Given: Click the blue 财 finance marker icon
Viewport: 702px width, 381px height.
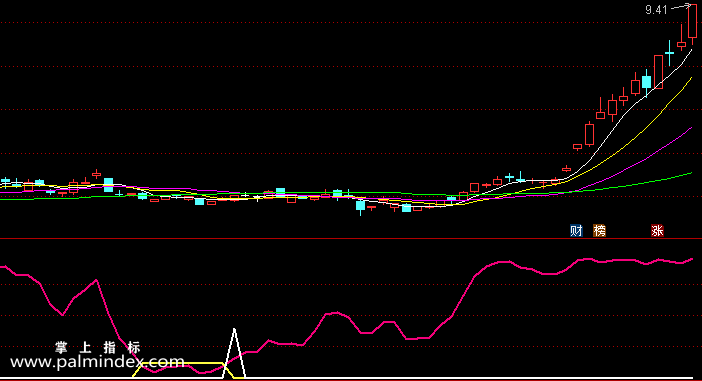Looking at the screenshot, I should tap(576, 231).
